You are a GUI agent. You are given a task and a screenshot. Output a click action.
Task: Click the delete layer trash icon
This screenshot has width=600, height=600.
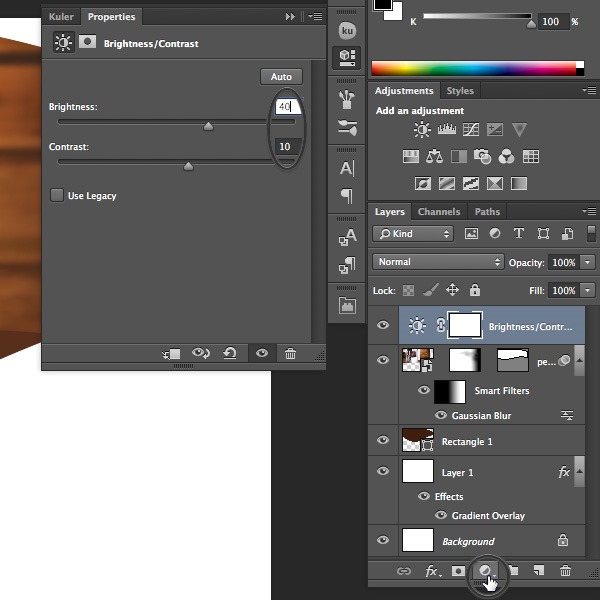pos(566,571)
